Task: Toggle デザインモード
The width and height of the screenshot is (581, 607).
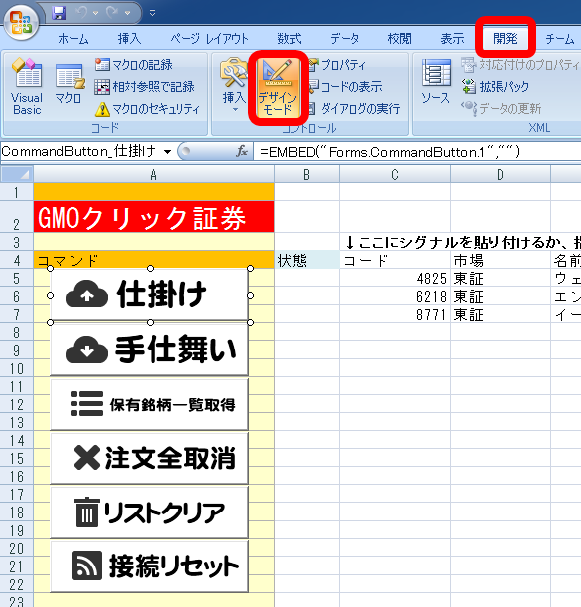Action: (x=278, y=87)
